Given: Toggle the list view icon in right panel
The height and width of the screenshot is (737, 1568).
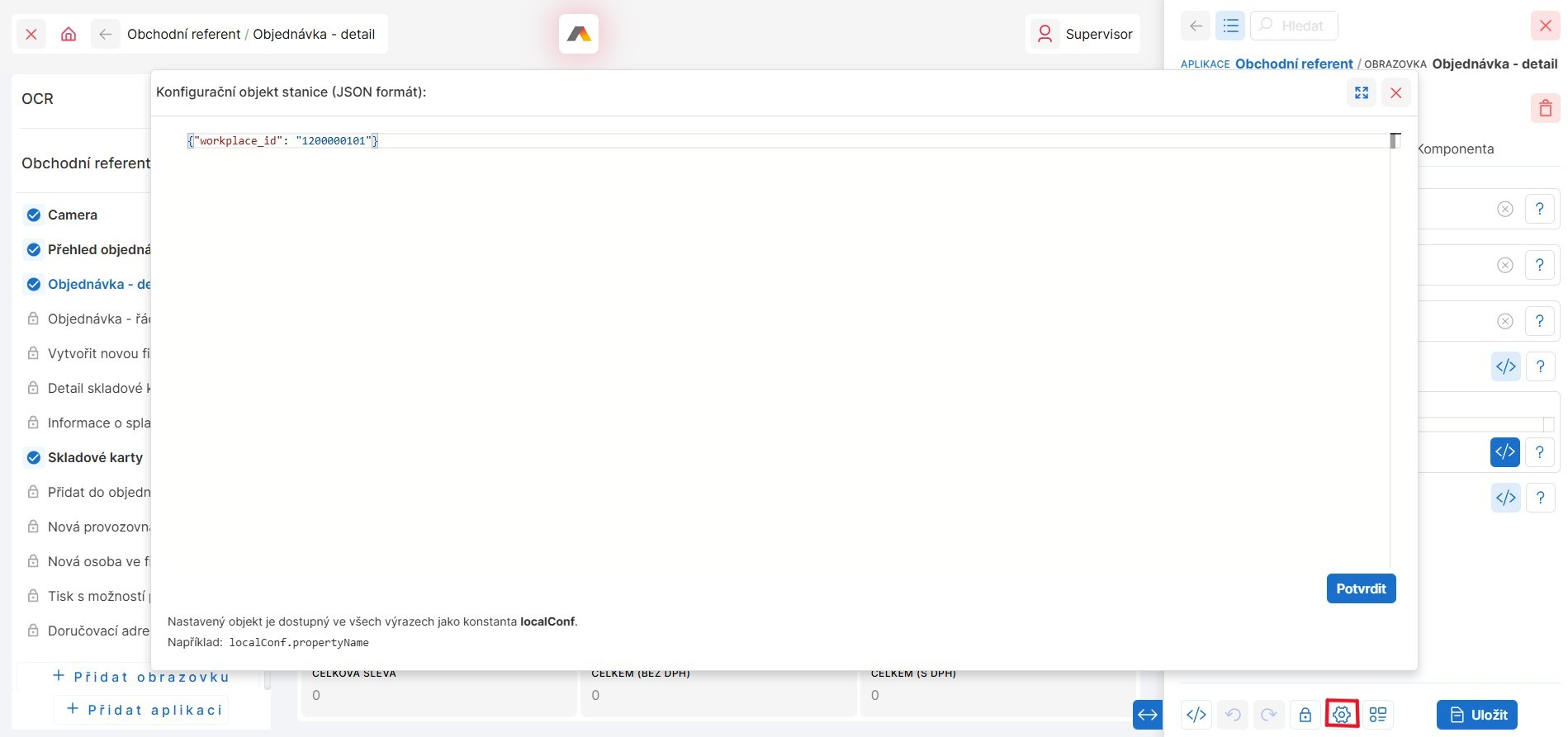Looking at the screenshot, I should click(x=1230, y=26).
